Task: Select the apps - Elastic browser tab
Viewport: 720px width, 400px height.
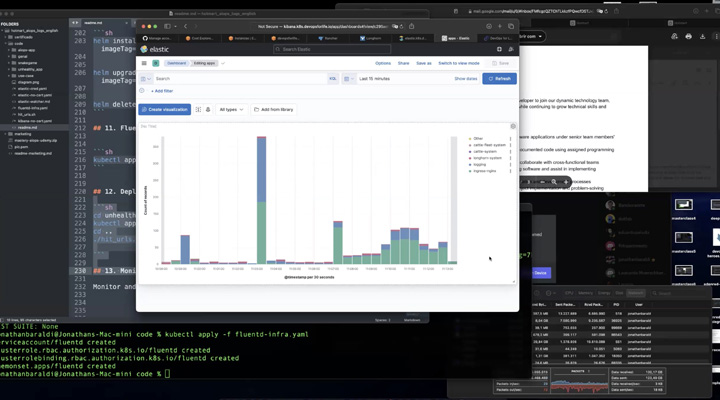Action: coord(455,38)
